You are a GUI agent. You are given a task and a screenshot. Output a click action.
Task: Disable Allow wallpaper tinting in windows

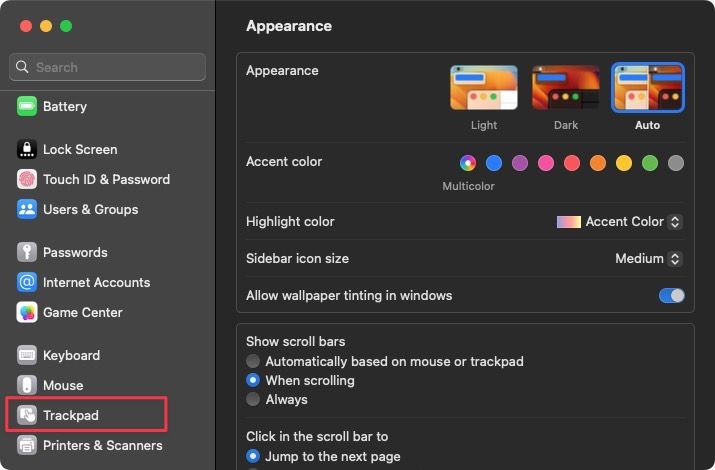(x=671, y=295)
